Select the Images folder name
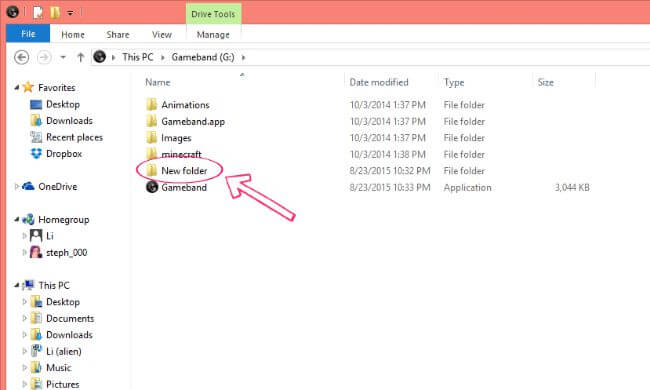Screen dimensions: 650x390 point(176,138)
